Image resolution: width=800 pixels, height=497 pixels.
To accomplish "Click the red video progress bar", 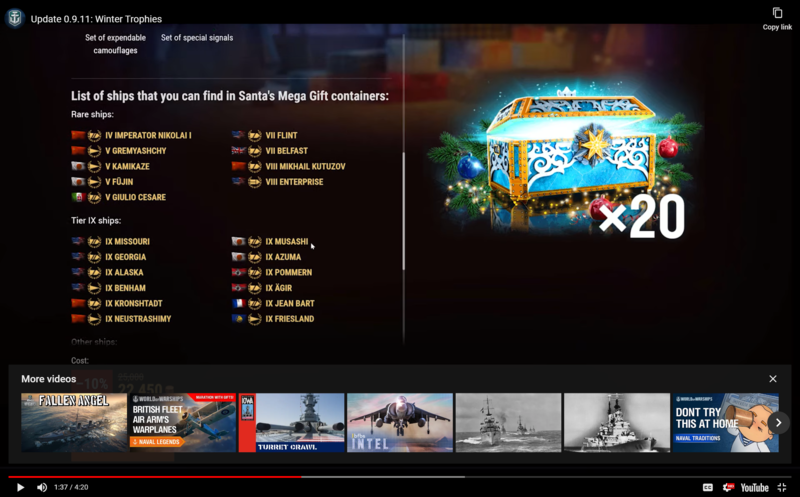I will tap(155, 477).
